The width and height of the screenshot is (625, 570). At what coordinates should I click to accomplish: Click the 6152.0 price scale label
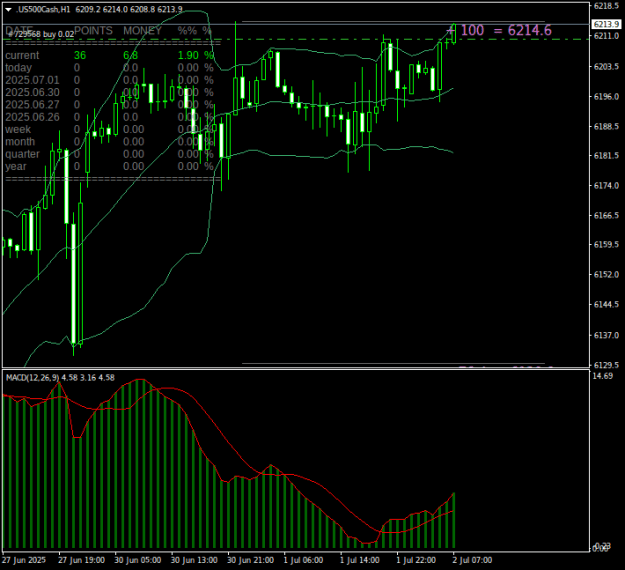605,275
